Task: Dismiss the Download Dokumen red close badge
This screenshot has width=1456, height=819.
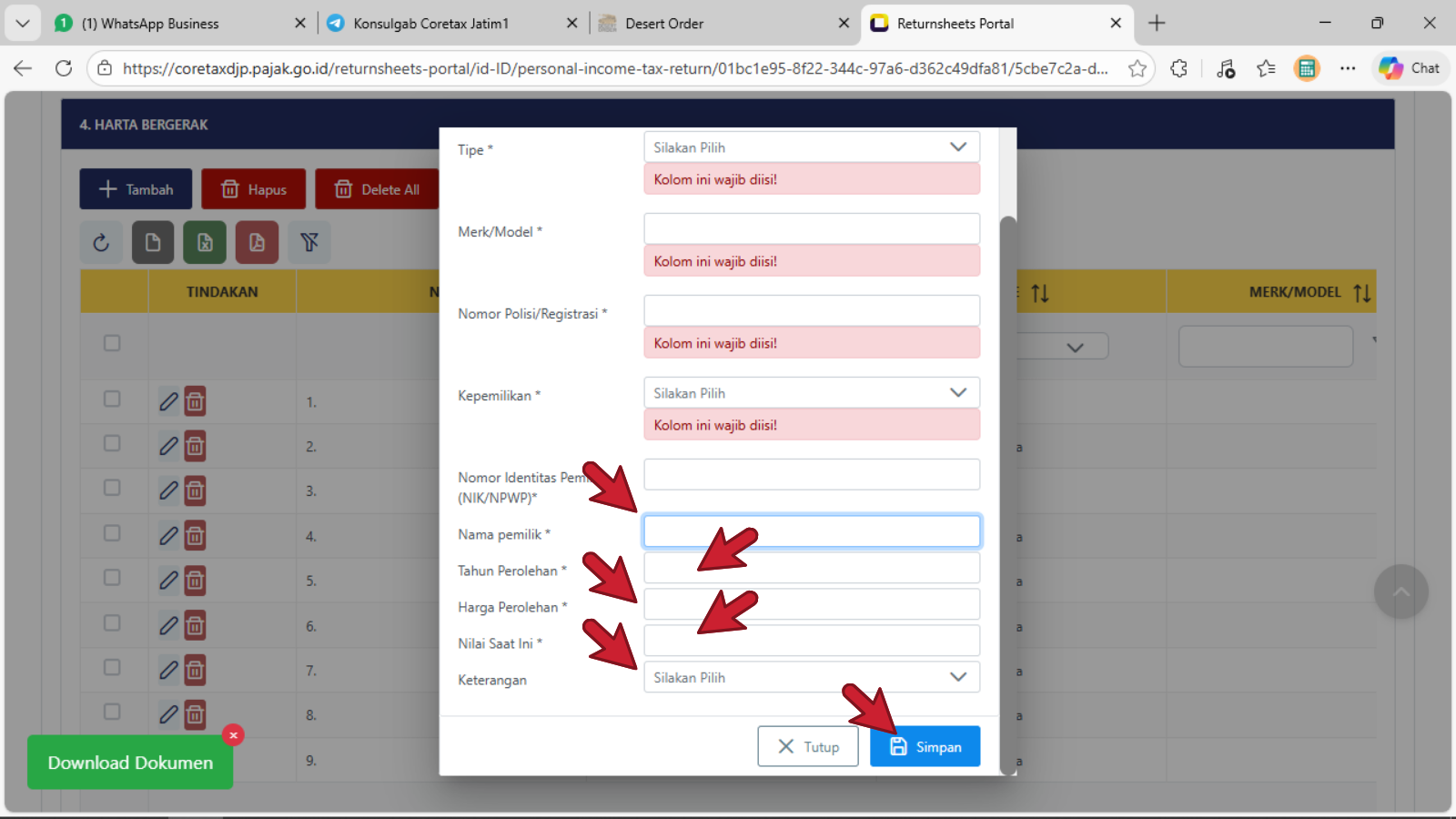Action: click(234, 735)
